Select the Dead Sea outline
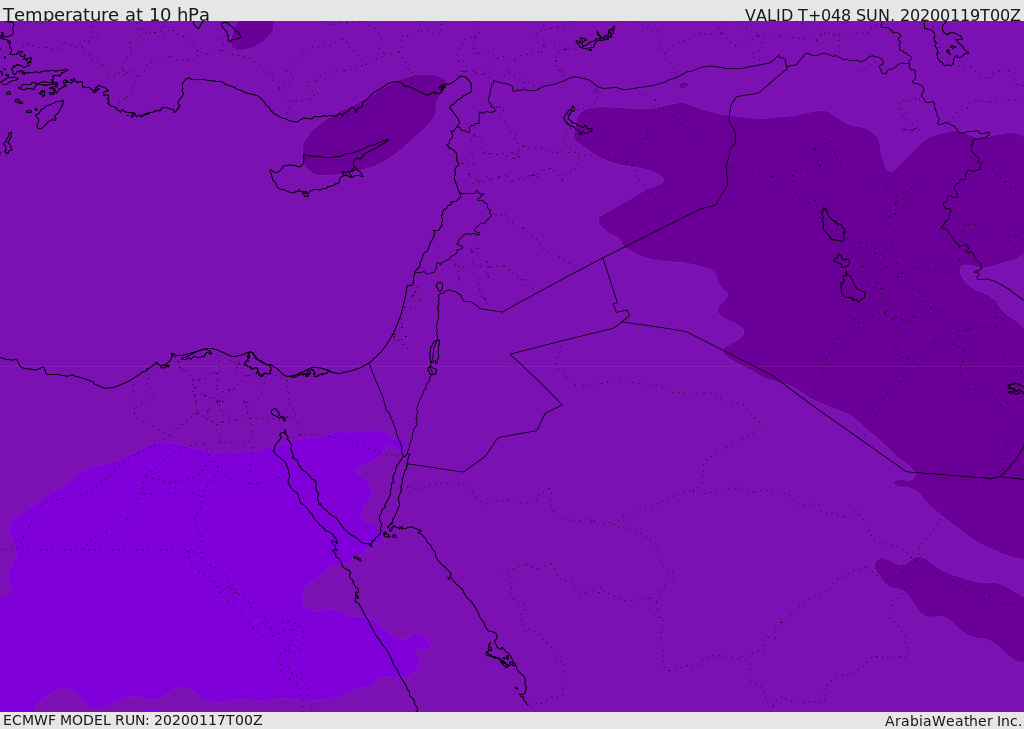1024x729 pixels. [x=434, y=353]
